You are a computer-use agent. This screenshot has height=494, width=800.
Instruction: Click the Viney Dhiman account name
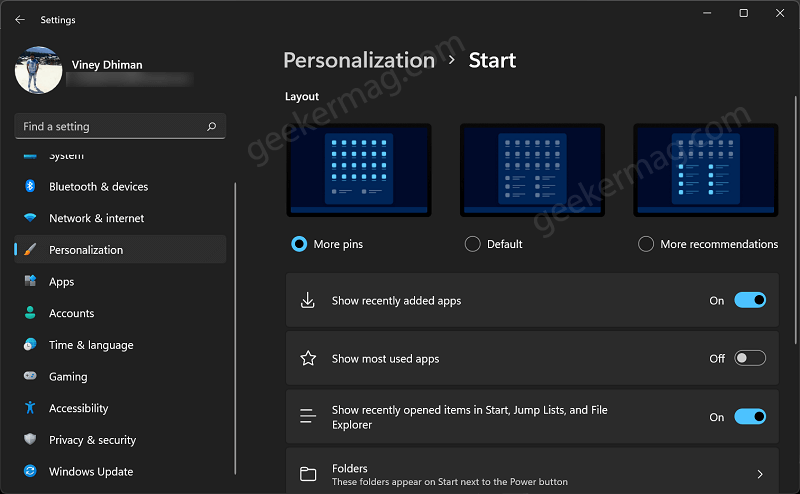pyautogui.click(x=107, y=65)
